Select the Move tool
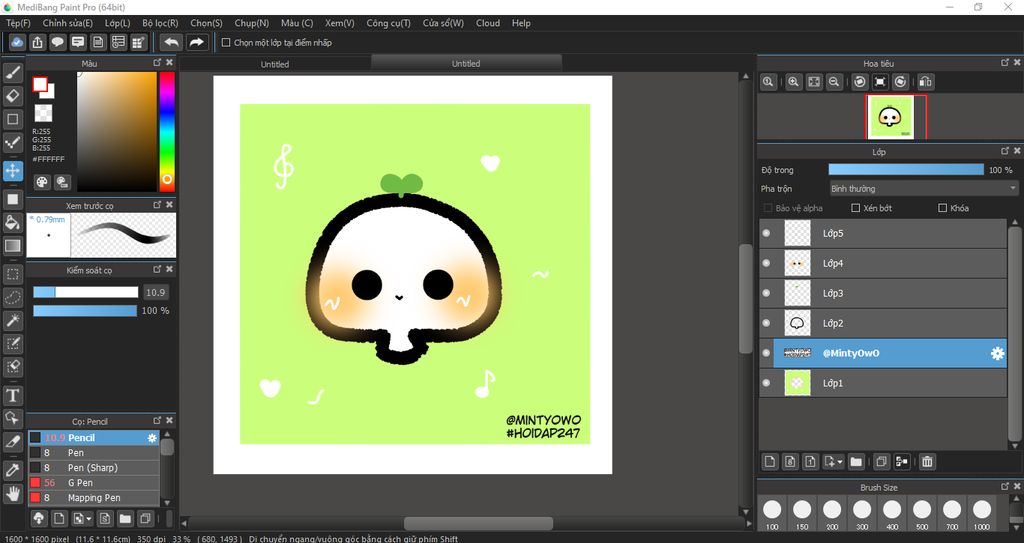 (12, 171)
